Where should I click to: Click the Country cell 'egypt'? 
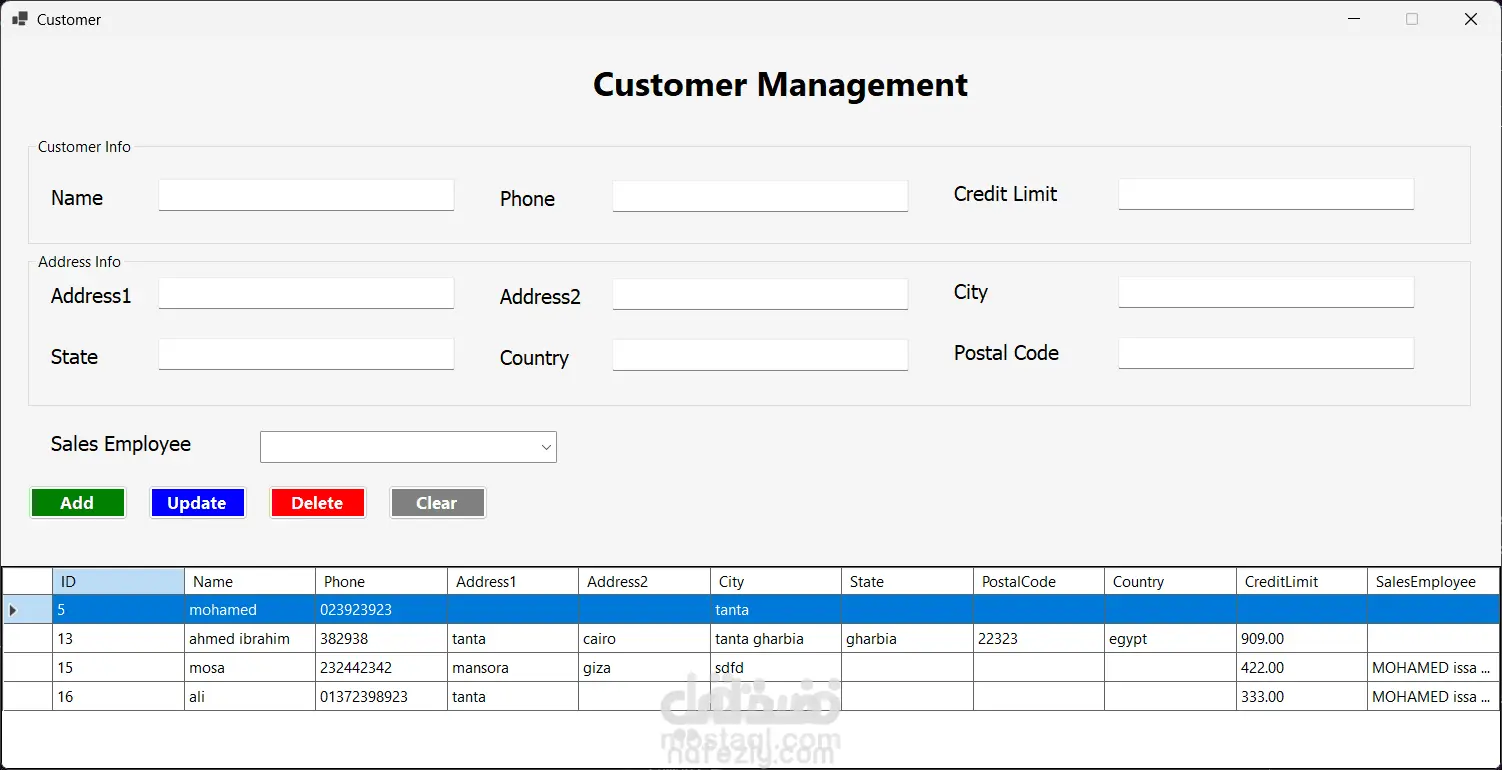click(1170, 639)
